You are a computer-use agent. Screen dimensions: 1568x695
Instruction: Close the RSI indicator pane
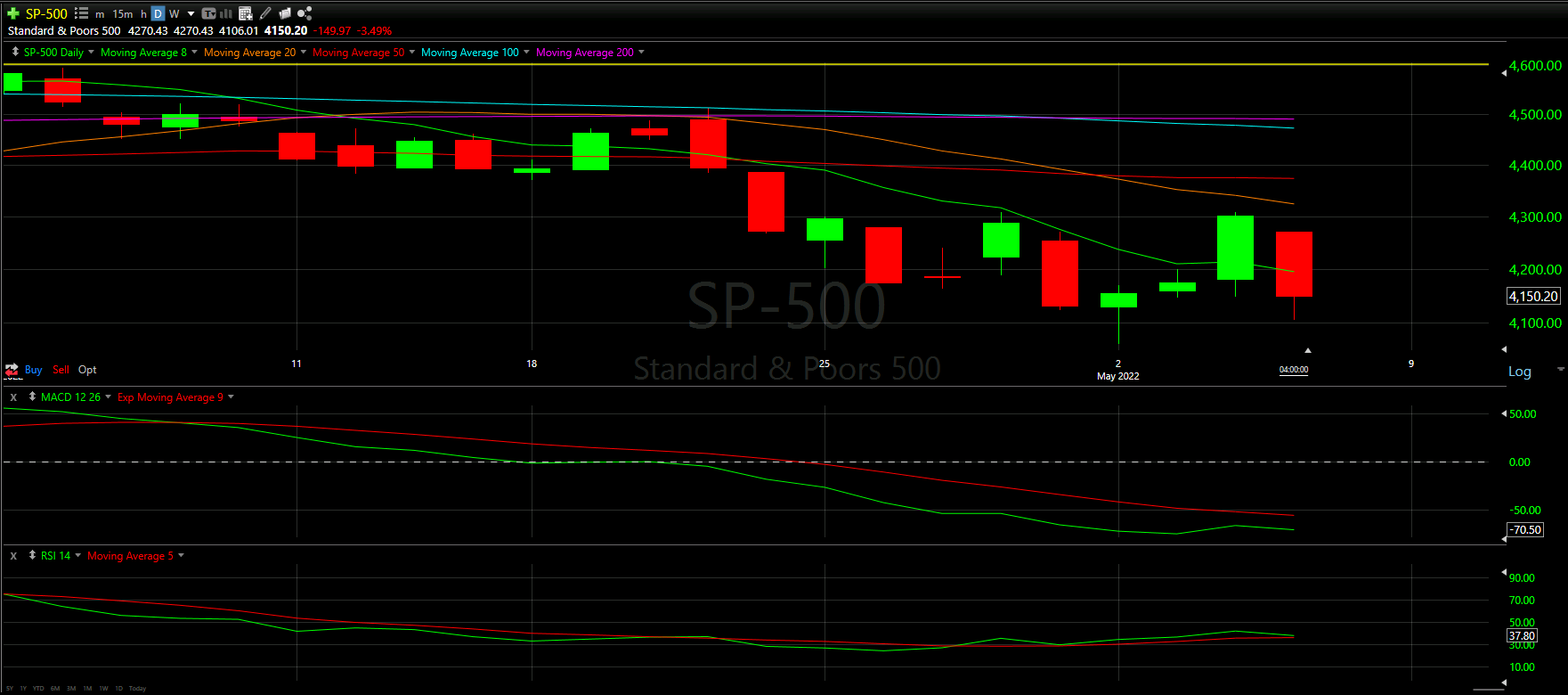click(x=13, y=556)
